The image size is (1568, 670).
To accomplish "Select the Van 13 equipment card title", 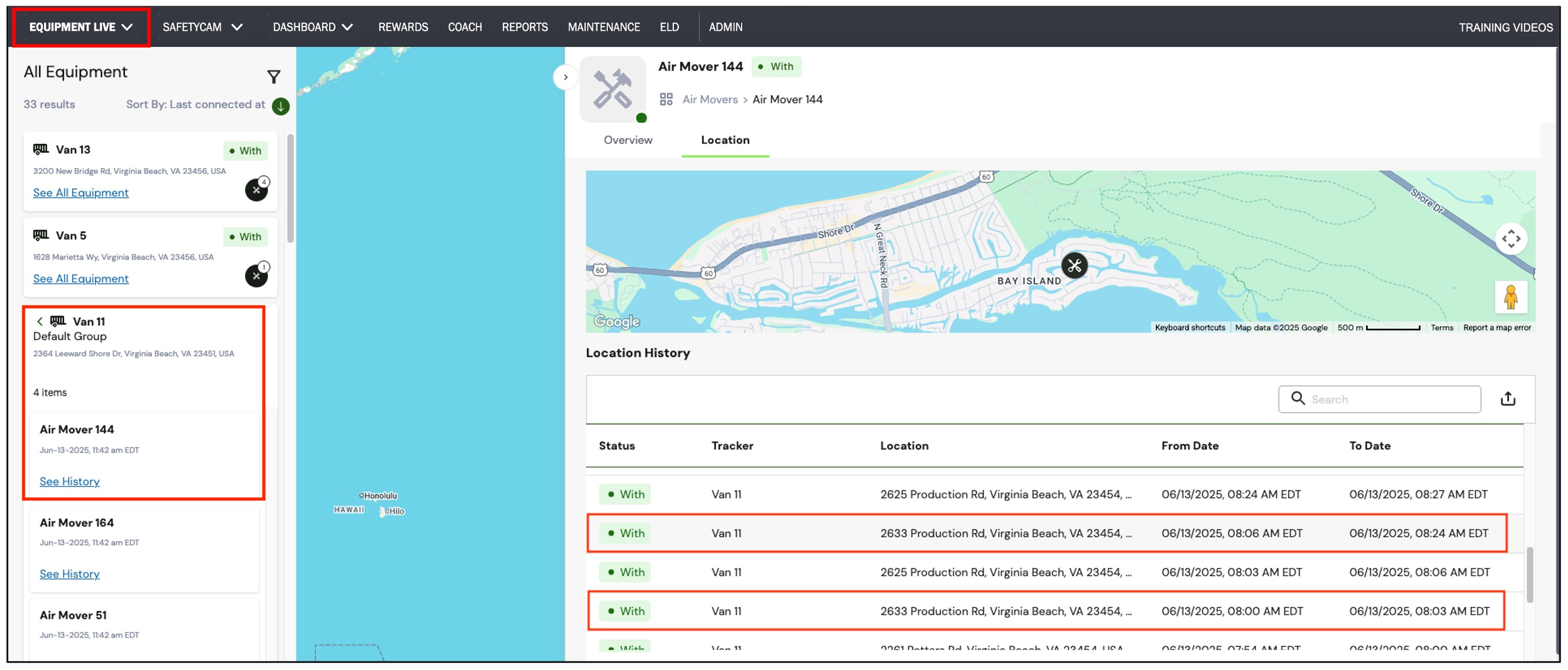I will [73, 150].
